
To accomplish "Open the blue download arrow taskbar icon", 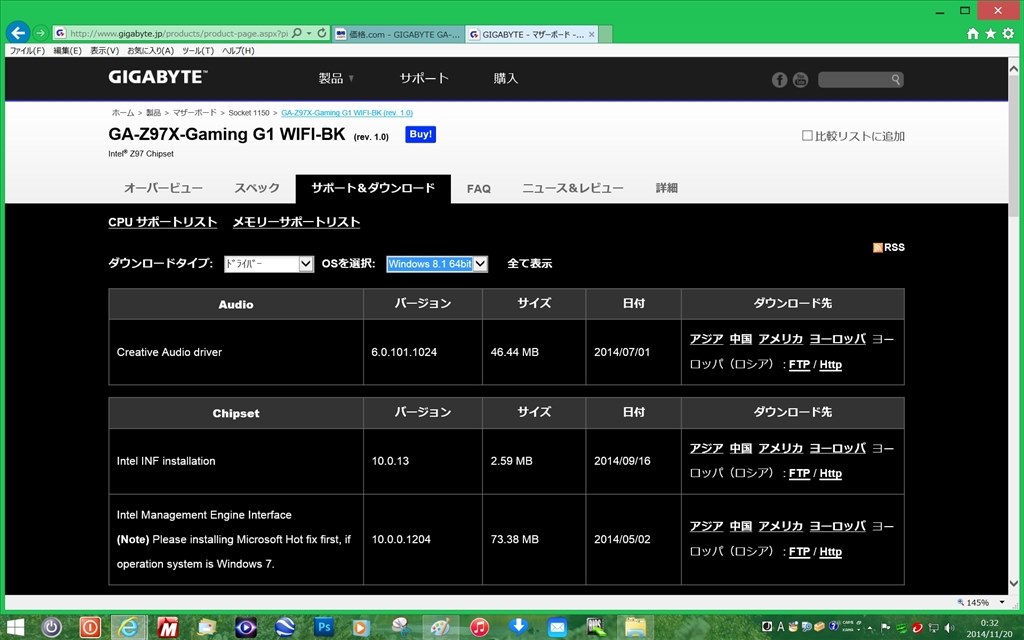I will coord(519,626).
